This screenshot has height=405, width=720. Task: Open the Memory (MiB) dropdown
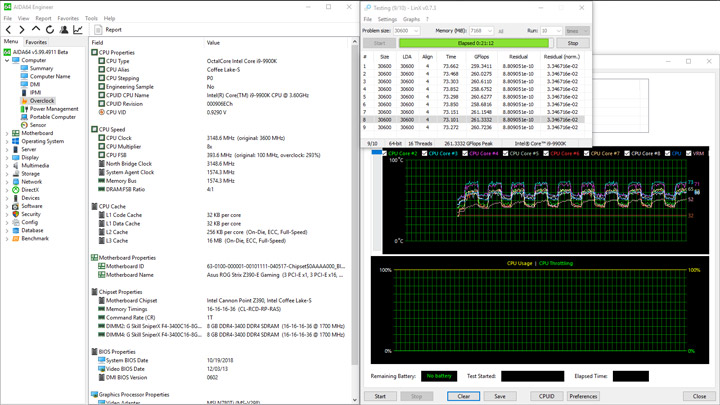[489, 31]
